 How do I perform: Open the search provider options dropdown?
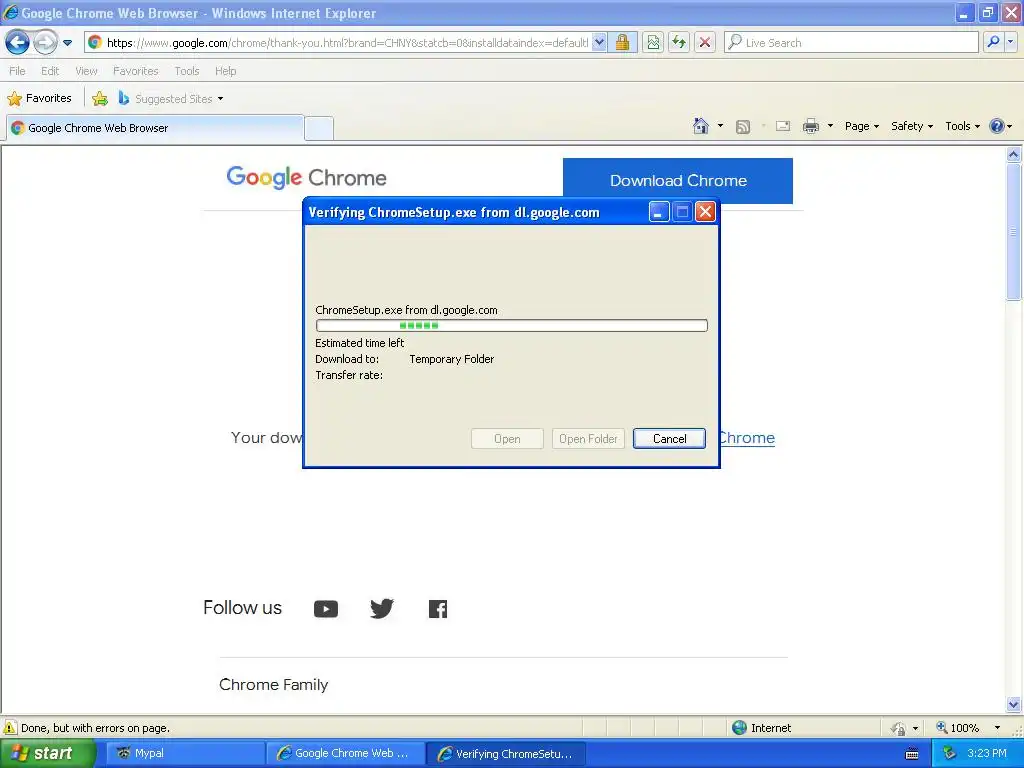[1010, 43]
